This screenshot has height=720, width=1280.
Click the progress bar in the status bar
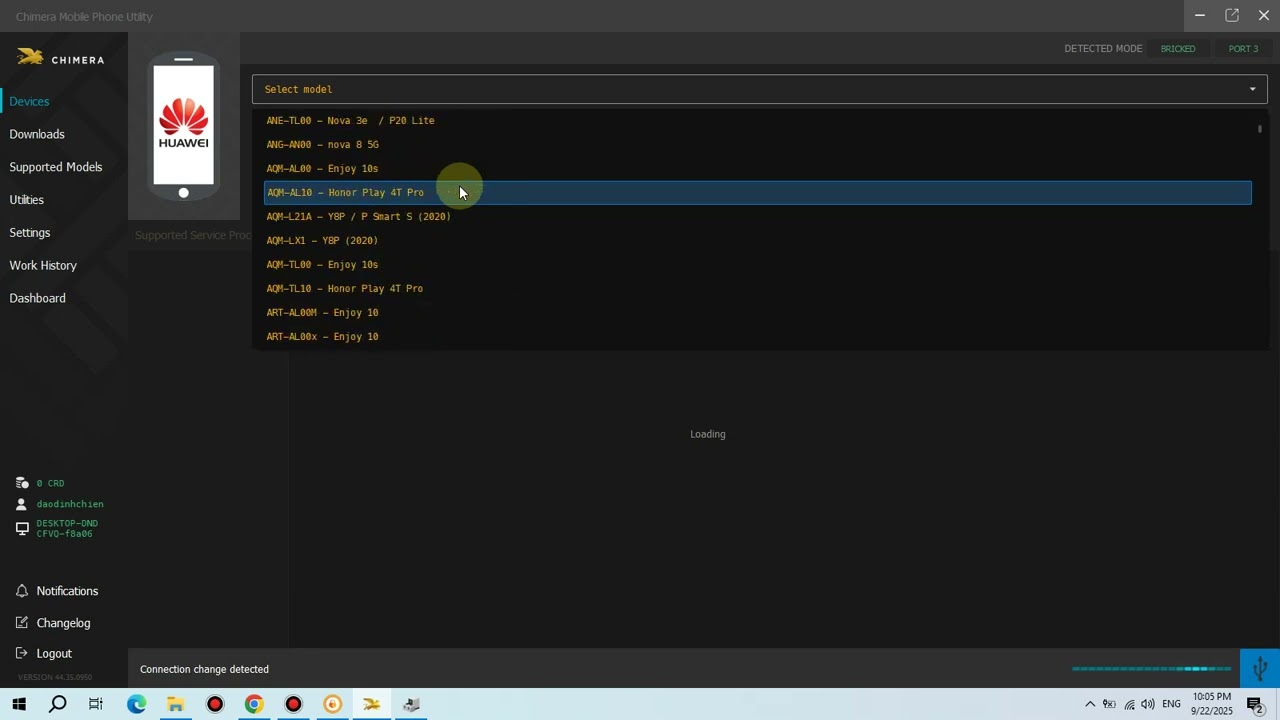tap(1152, 669)
